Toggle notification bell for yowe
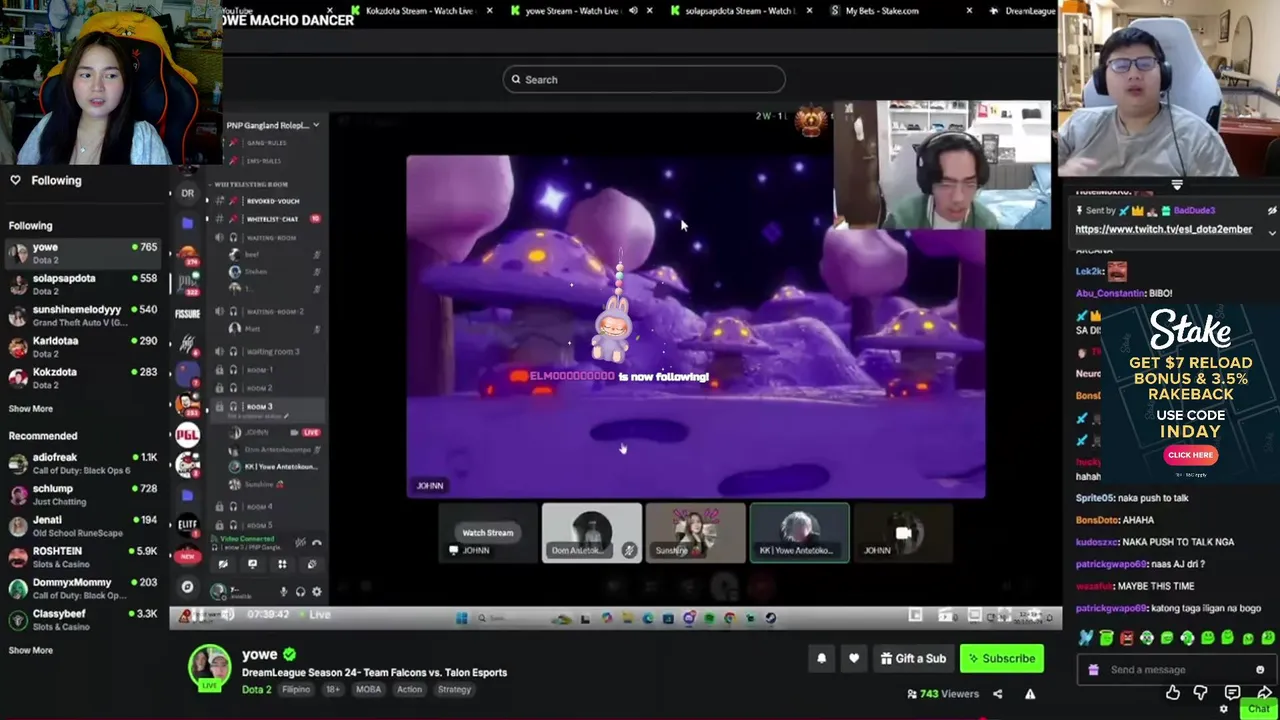Image resolution: width=1280 pixels, height=720 pixels. [x=822, y=658]
